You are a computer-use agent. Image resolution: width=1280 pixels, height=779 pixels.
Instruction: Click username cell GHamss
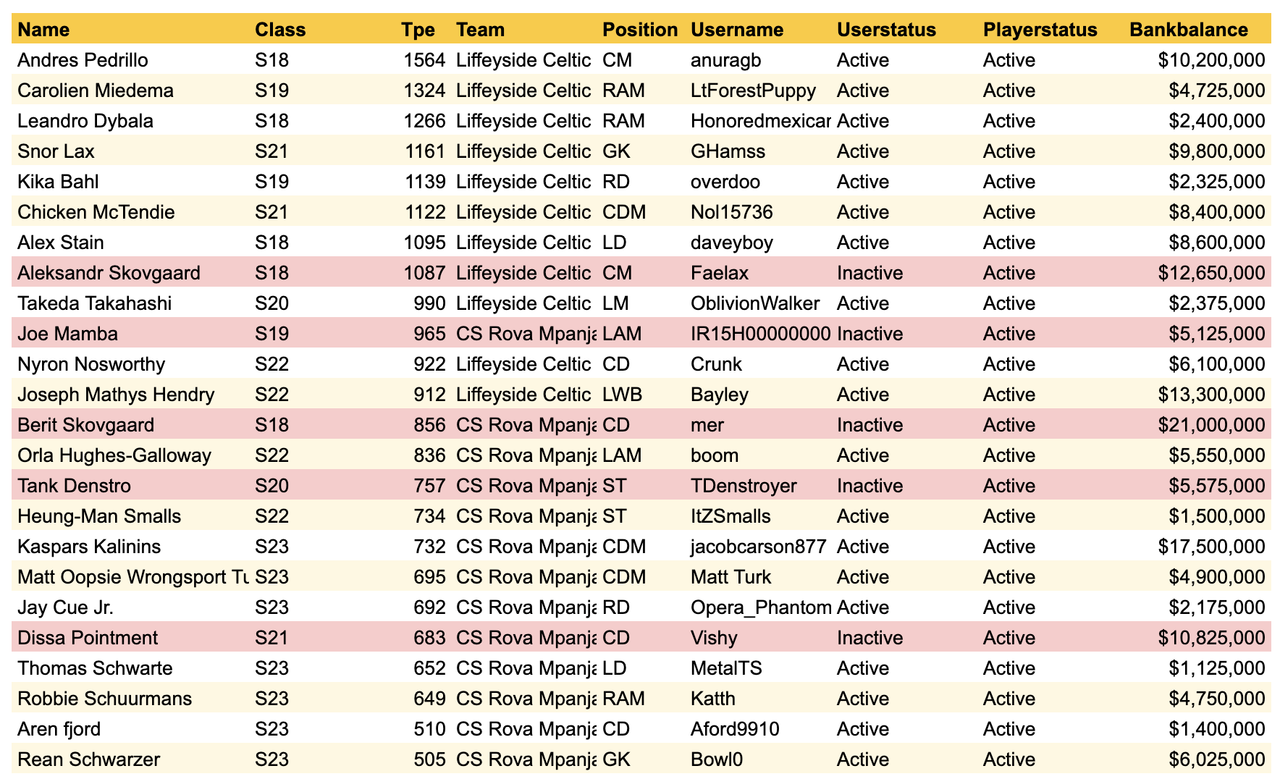pyautogui.click(x=728, y=151)
